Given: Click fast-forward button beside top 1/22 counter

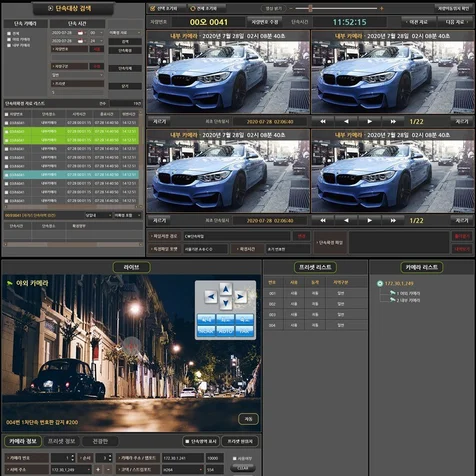Looking at the screenshot, I should point(393,122).
